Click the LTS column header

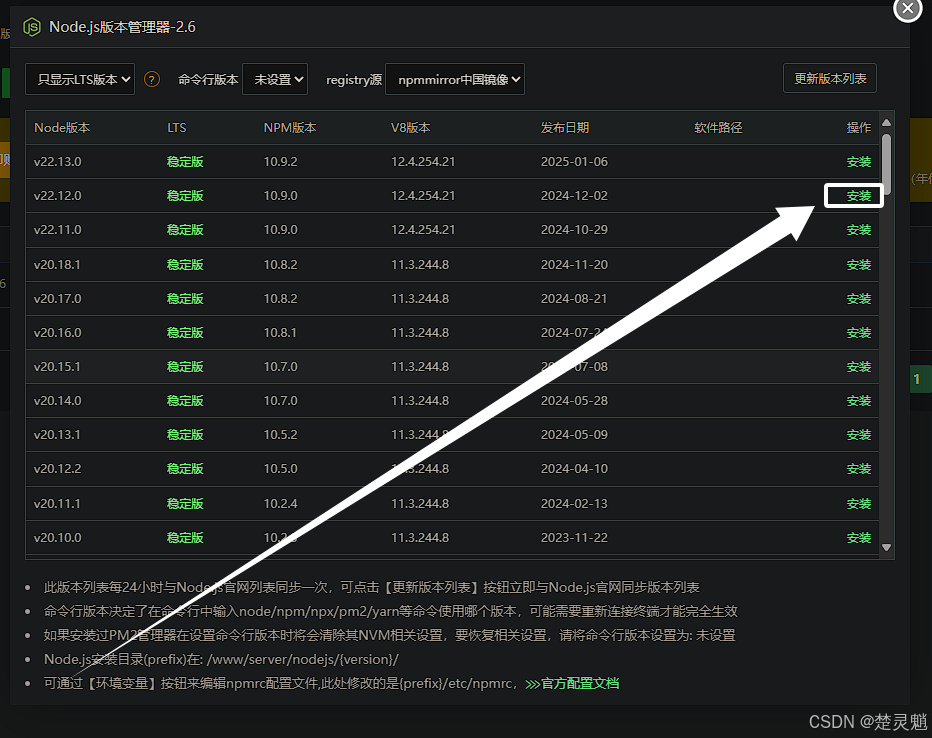pos(177,128)
